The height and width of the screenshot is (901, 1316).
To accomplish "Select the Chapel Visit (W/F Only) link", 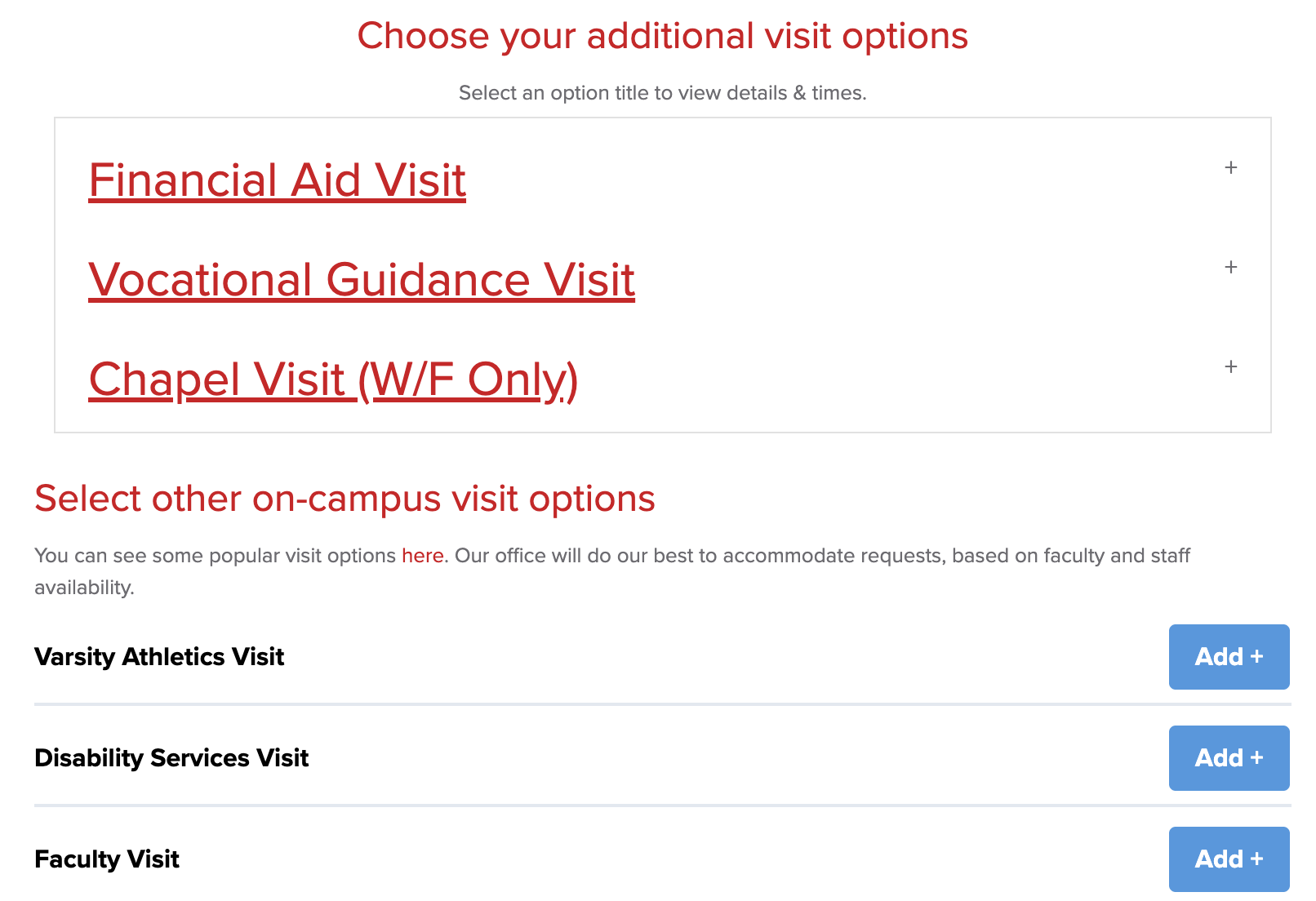I will click(333, 379).
